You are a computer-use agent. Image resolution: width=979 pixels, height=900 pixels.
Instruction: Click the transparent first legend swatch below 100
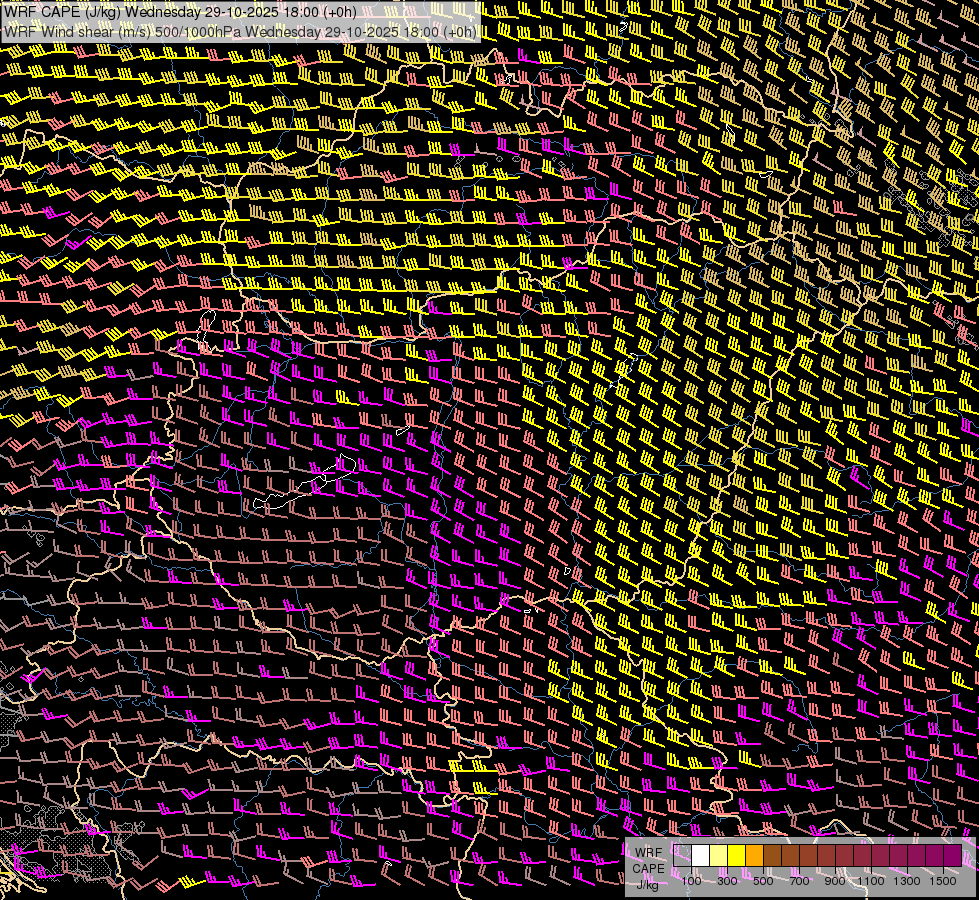coord(683,856)
